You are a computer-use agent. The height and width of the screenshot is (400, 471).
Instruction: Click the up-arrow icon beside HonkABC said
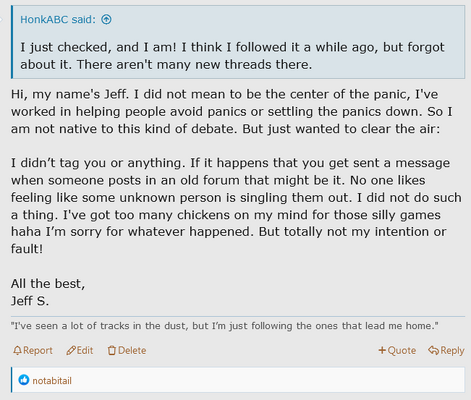click(106, 20)
